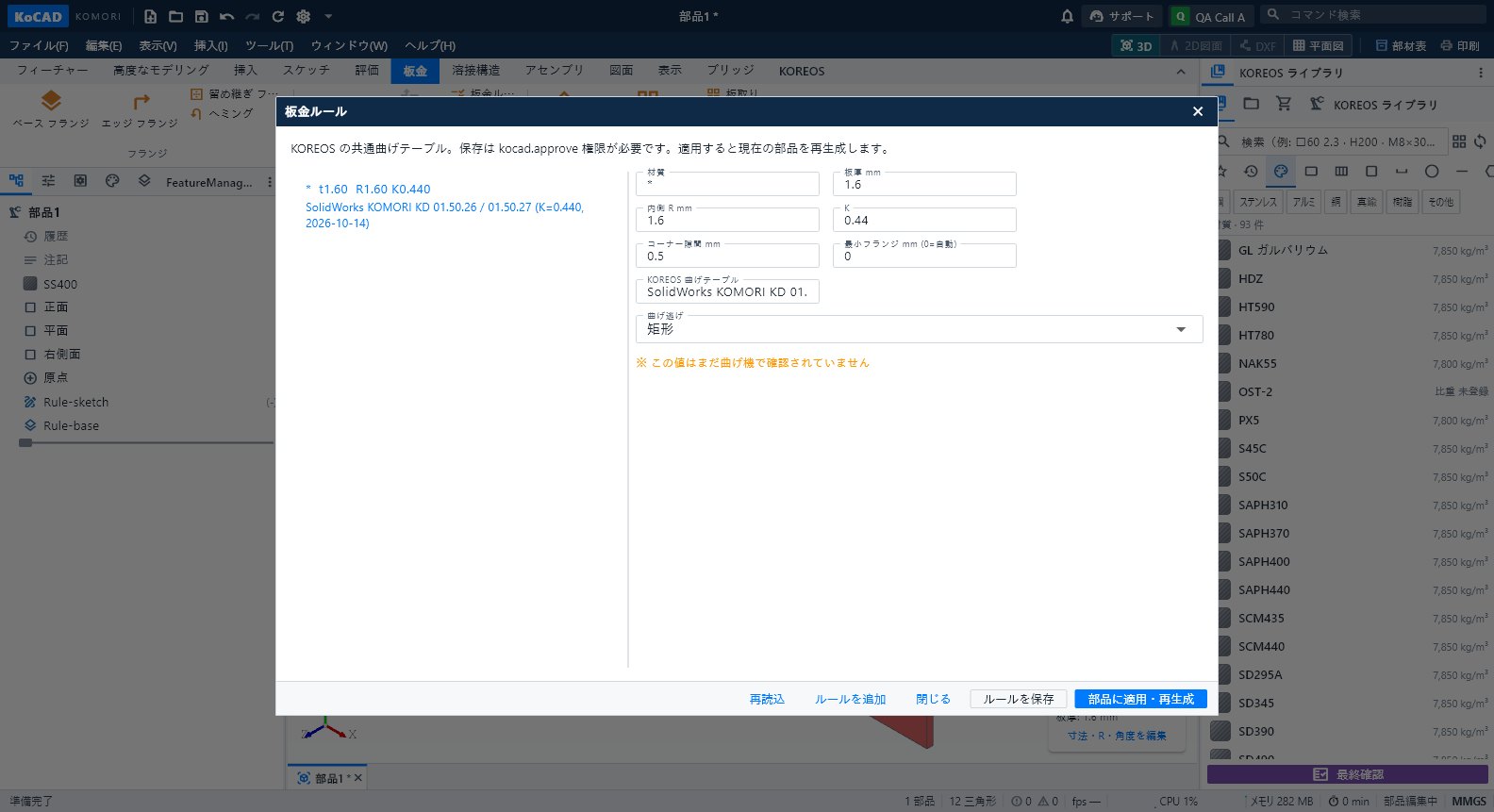Click the 再読込 link
The width and height of the screenshot is (1494, 812).
pos(767,699)
